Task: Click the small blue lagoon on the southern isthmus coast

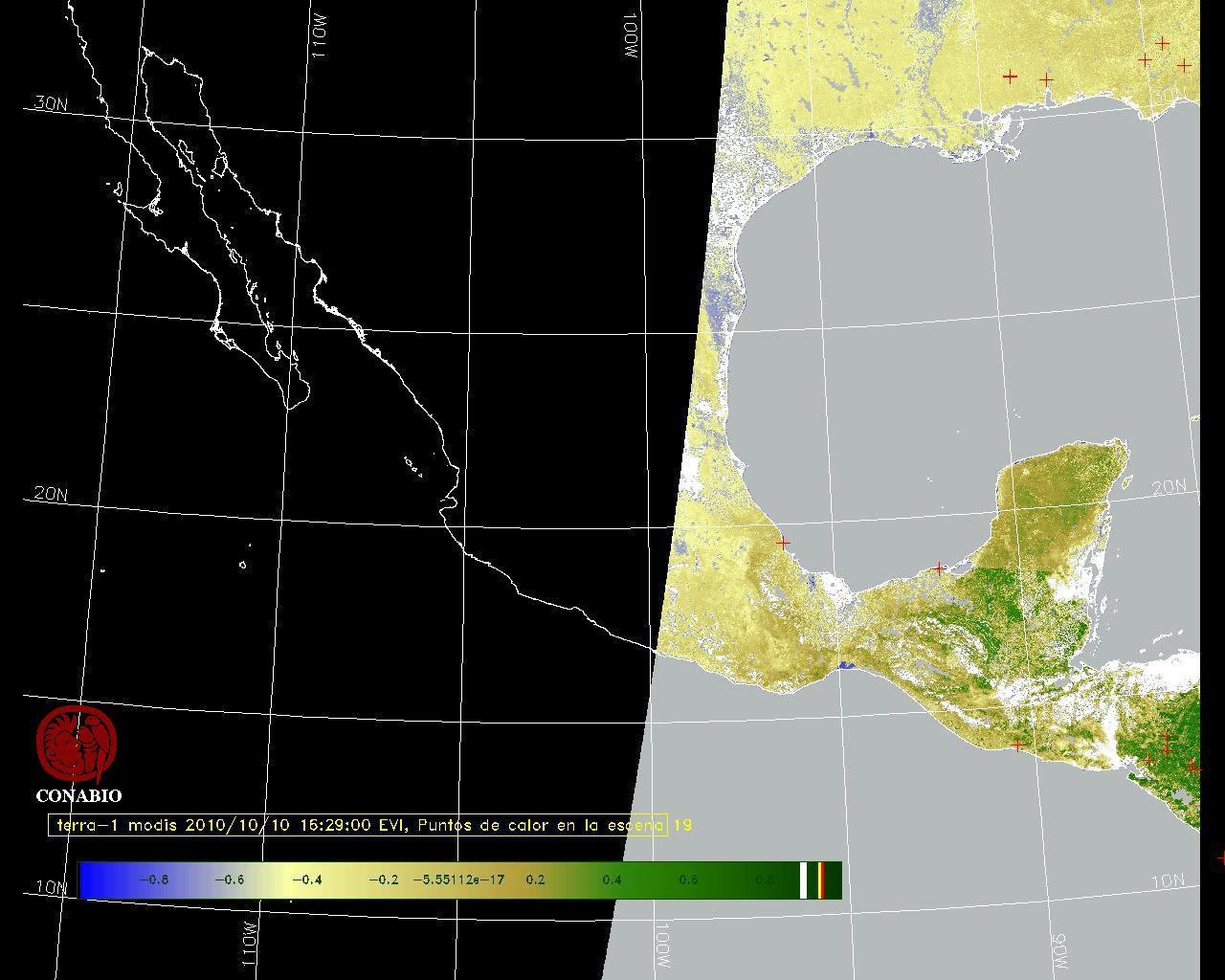Action: click(x=844, y=666)
